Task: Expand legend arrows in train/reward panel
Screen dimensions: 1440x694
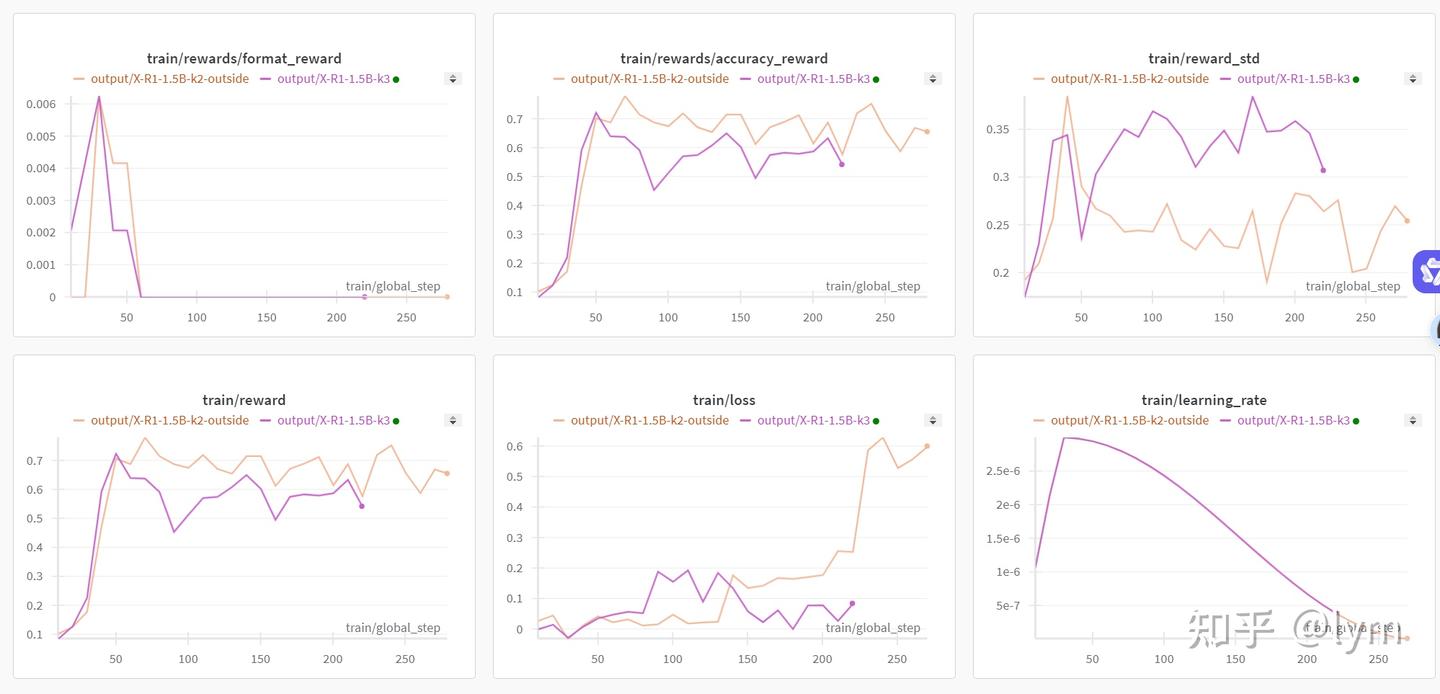Action: [x=453, y=421]
